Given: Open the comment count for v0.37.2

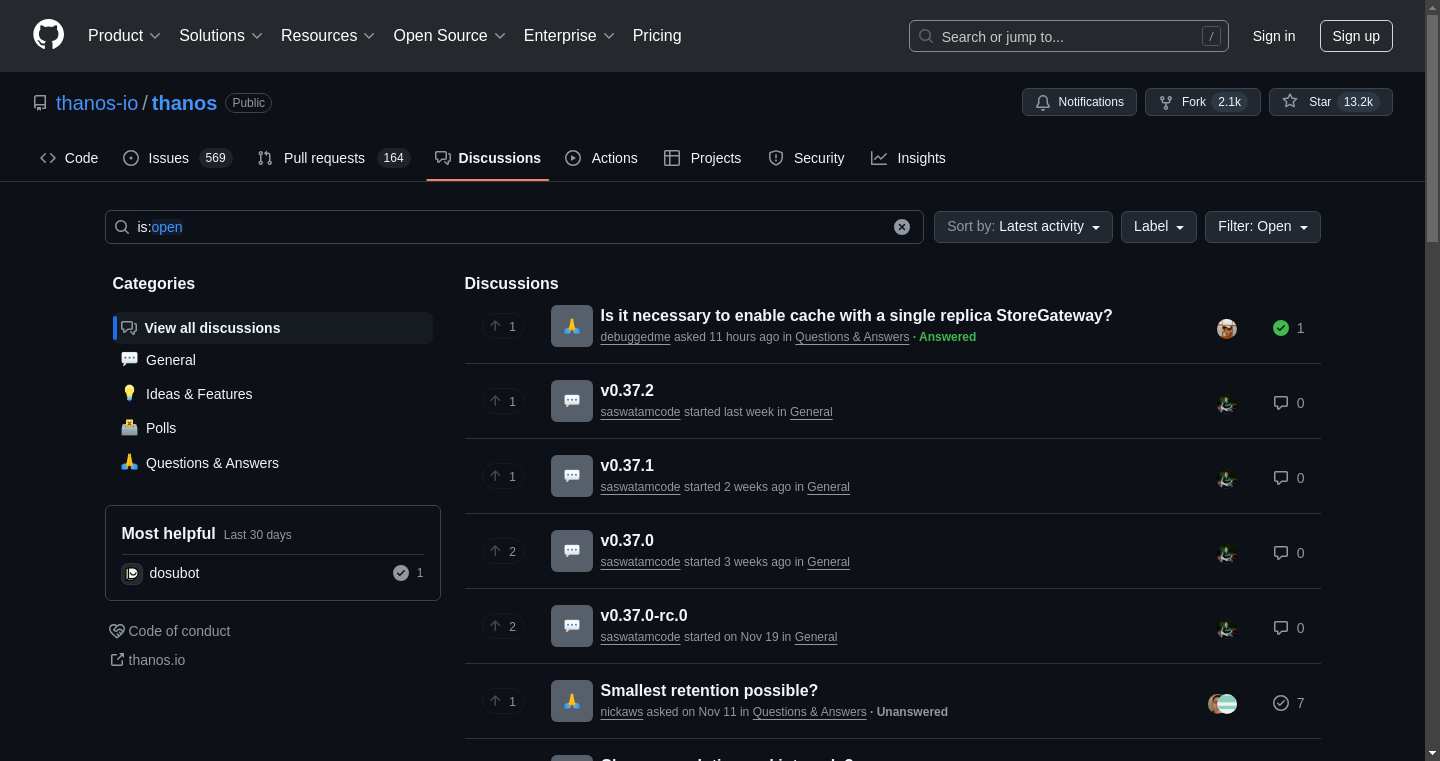Looking at the screenshot, I should 1289,403.
